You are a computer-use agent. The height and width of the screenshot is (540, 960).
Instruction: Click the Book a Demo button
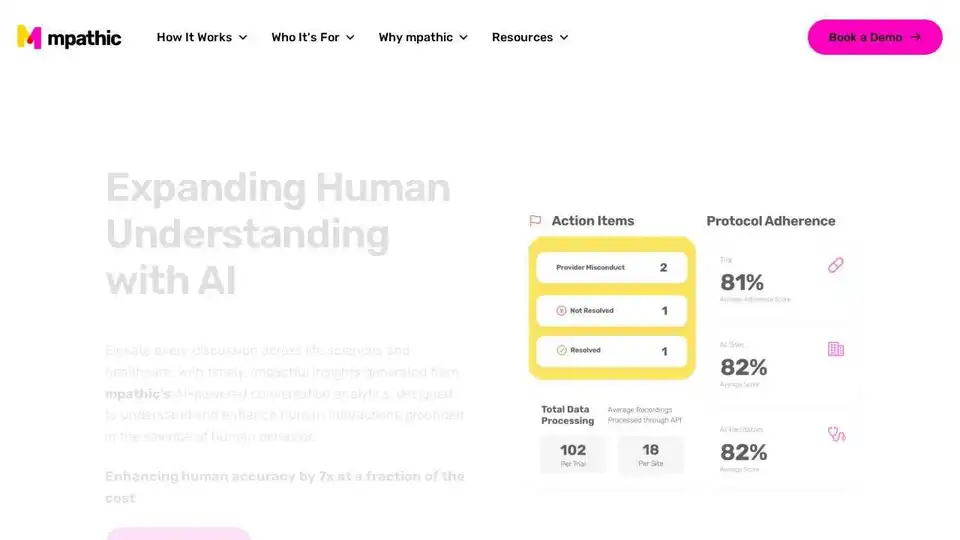tap(875, 37)
